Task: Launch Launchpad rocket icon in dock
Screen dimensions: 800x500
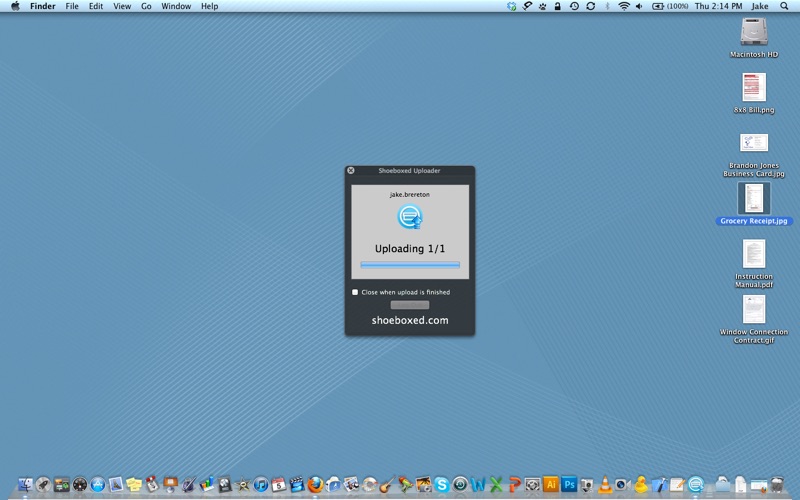Action: tap(43, 484)
